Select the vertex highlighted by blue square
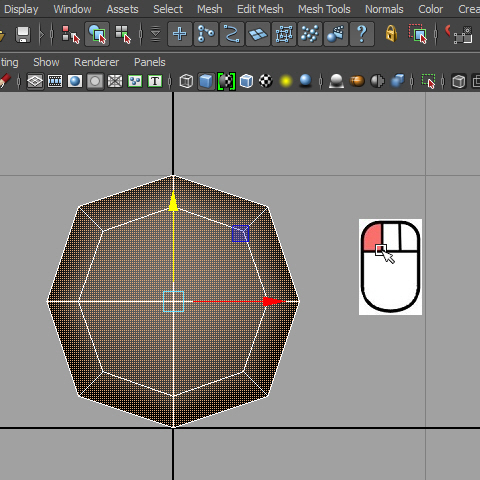This screenshot has height=480, width=480. click(240, 233)
